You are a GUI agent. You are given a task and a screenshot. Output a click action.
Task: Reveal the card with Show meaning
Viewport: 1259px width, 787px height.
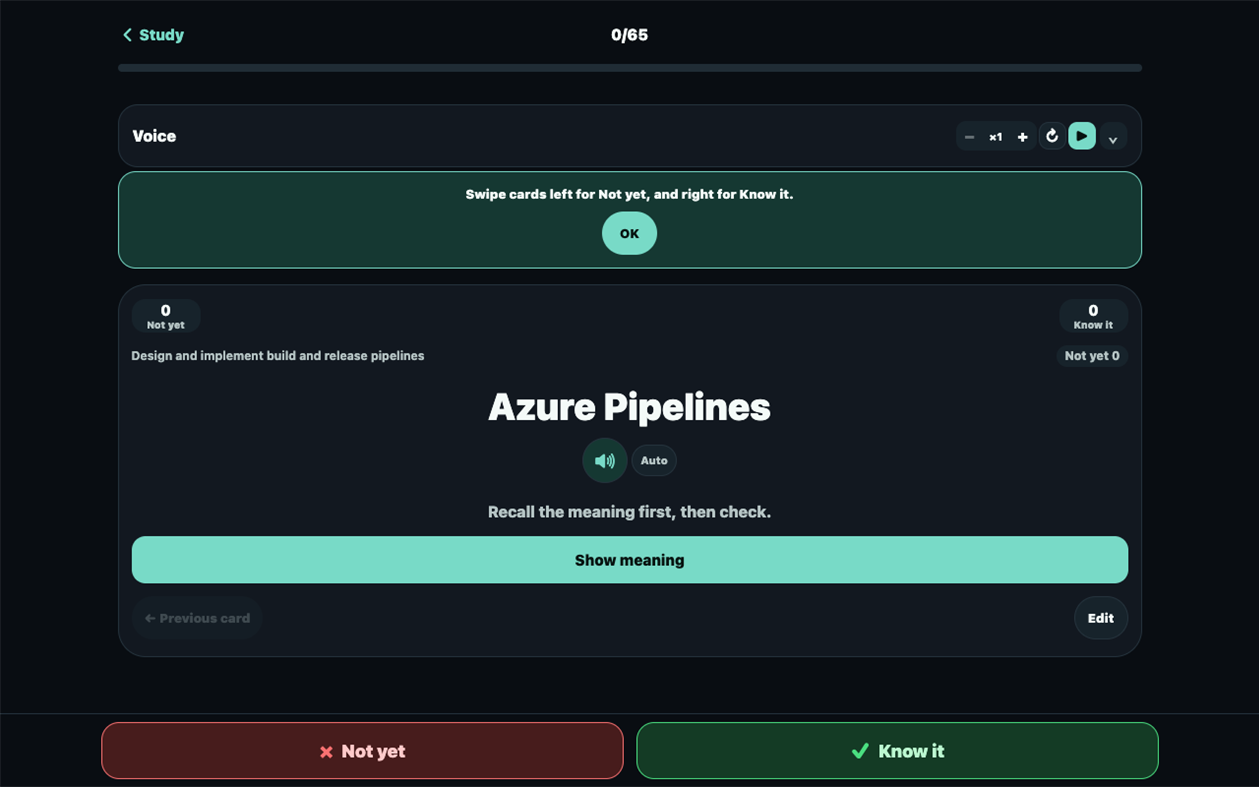[630, 560]
